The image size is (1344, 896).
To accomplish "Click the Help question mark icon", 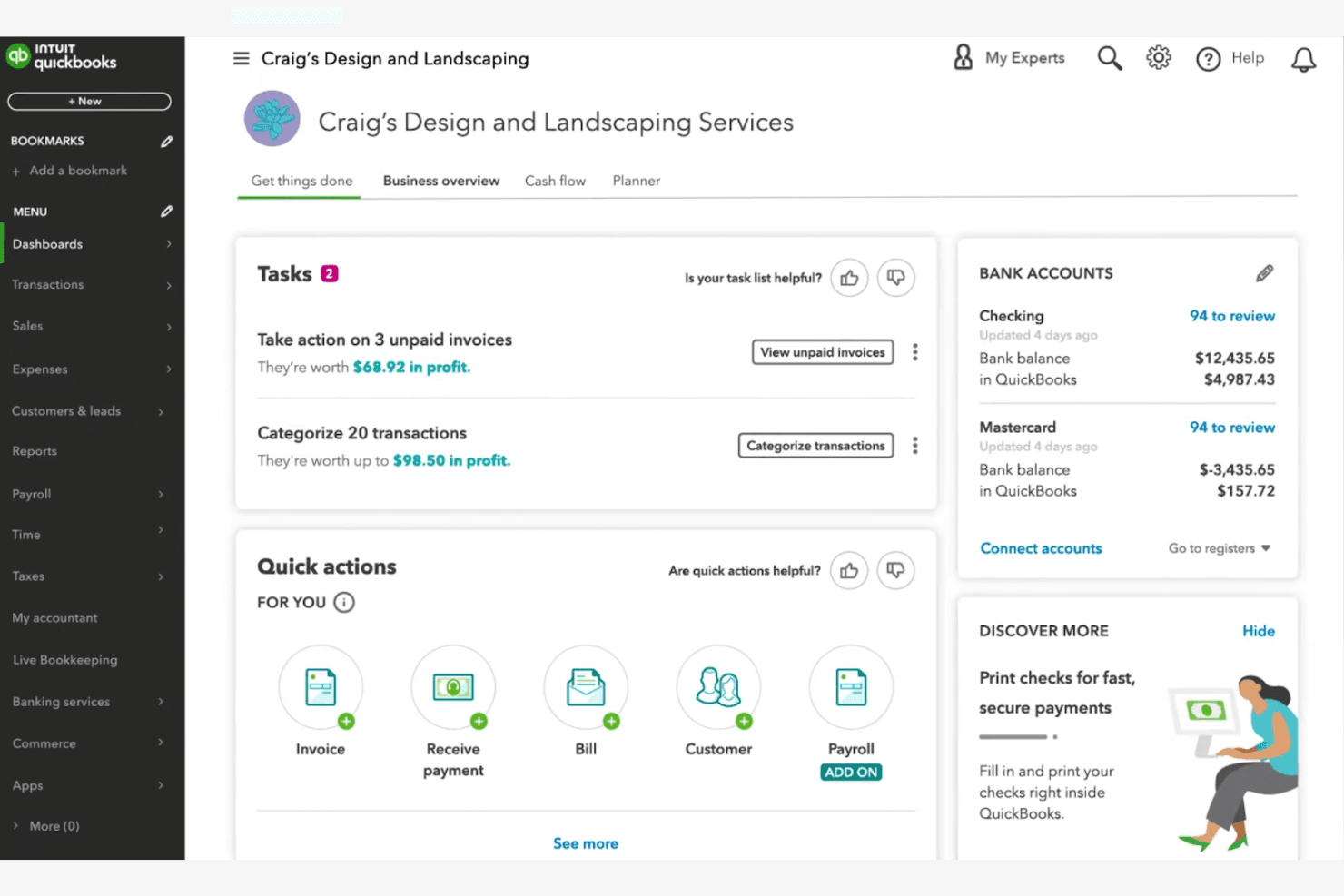I will click(1208, 59).
